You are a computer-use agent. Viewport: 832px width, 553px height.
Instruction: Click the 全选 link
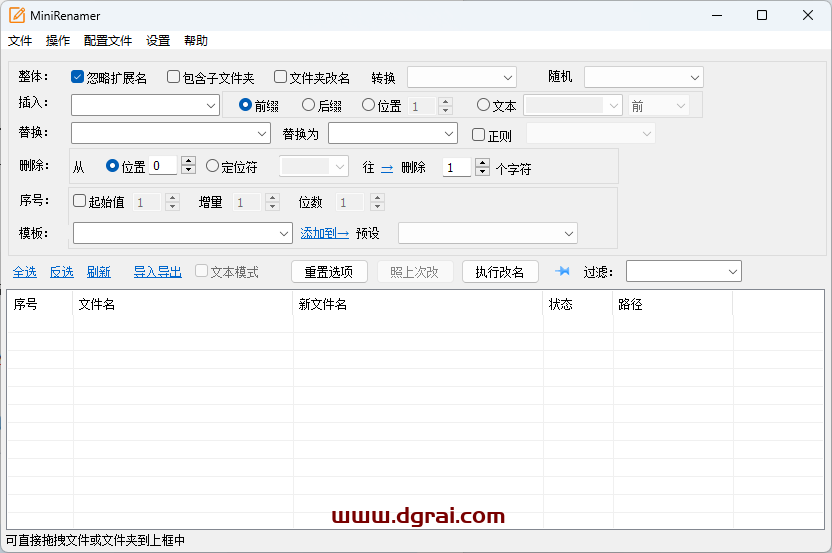24,272
